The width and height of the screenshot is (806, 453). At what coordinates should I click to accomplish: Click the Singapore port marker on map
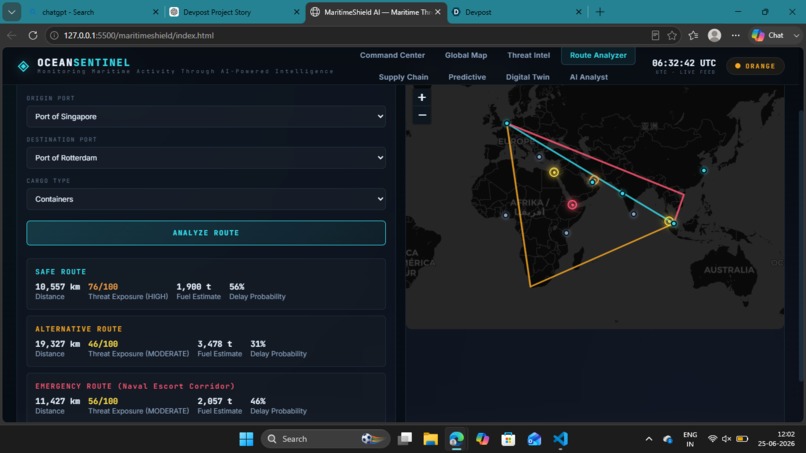[x=674, y=224]
